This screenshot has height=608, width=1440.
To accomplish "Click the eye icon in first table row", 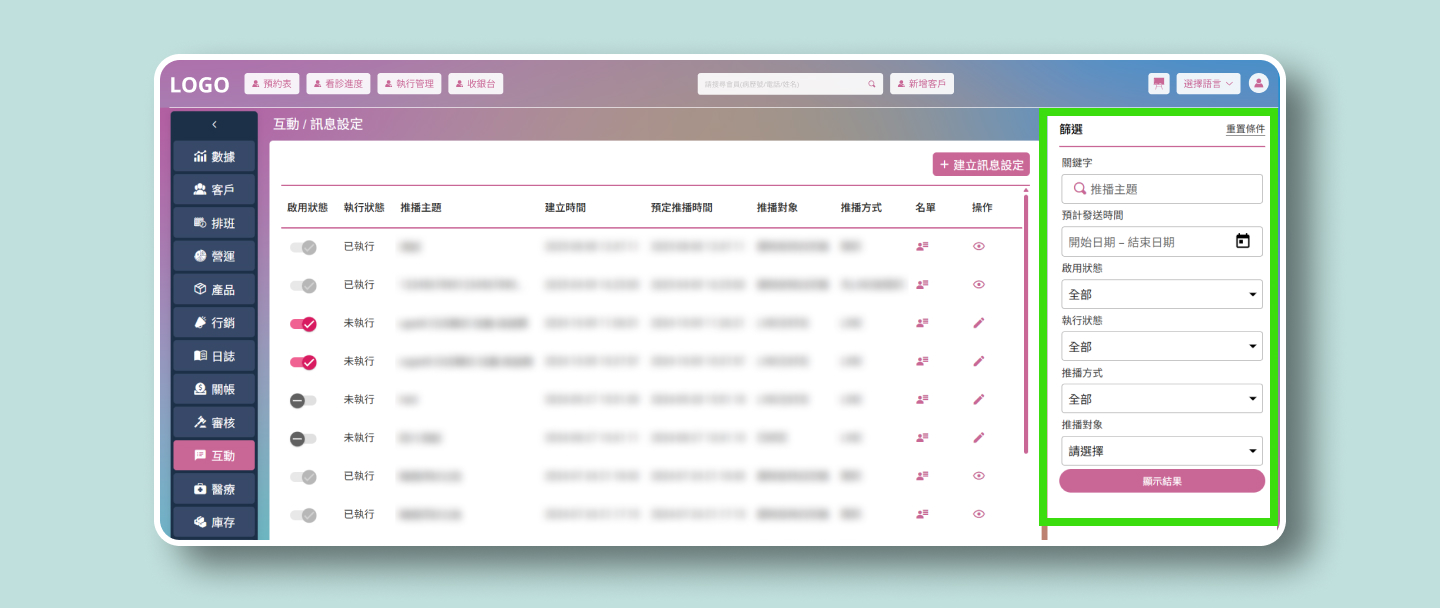I will 978,246.
